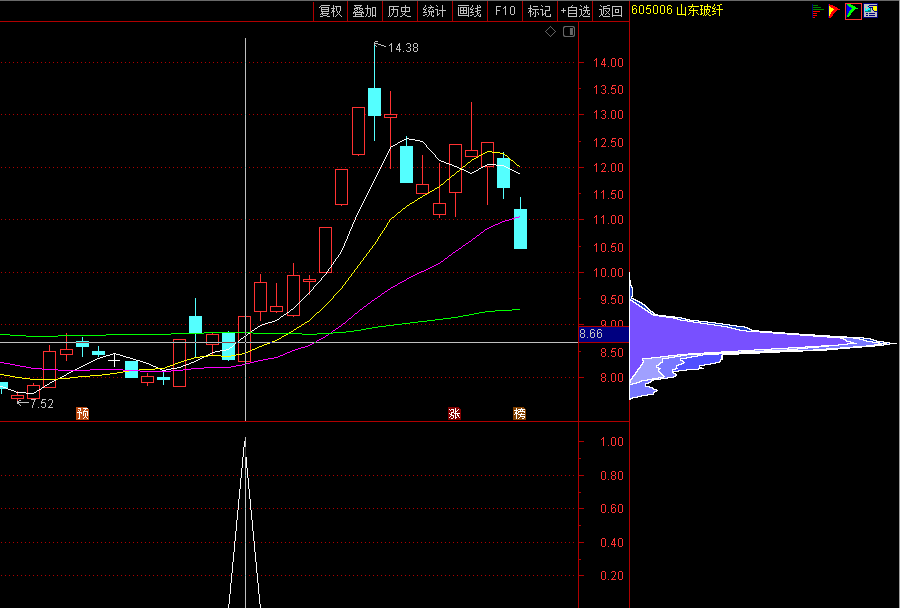Click the 涨 marker icon

455,413
